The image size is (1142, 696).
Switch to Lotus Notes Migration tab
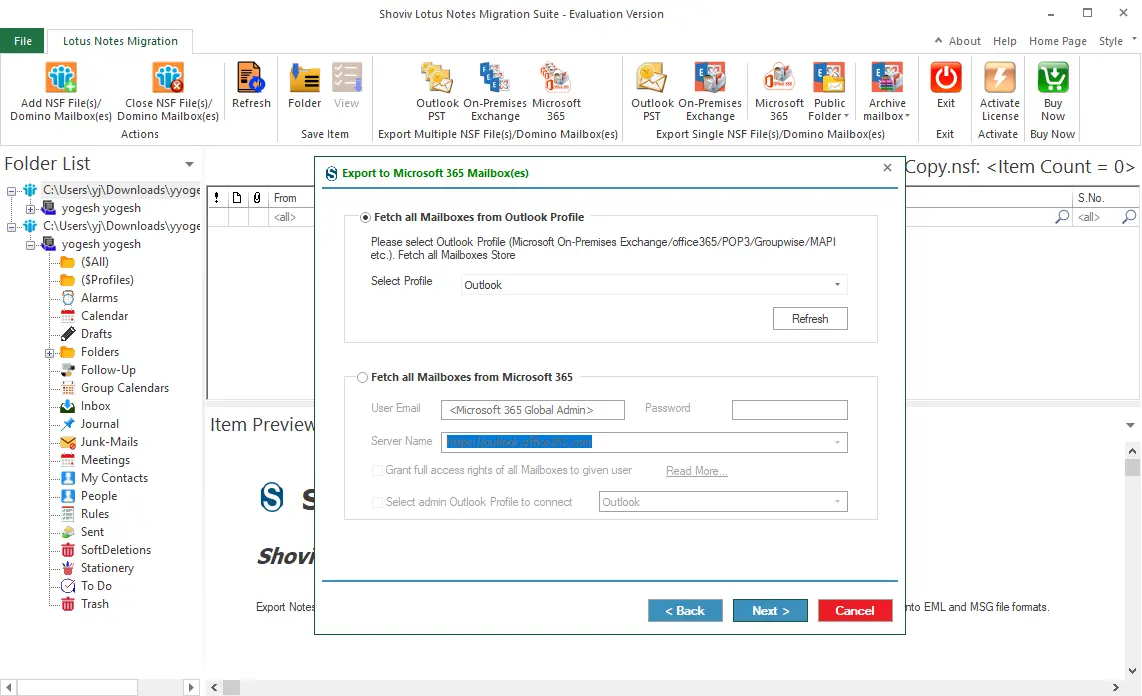(120, 41)
